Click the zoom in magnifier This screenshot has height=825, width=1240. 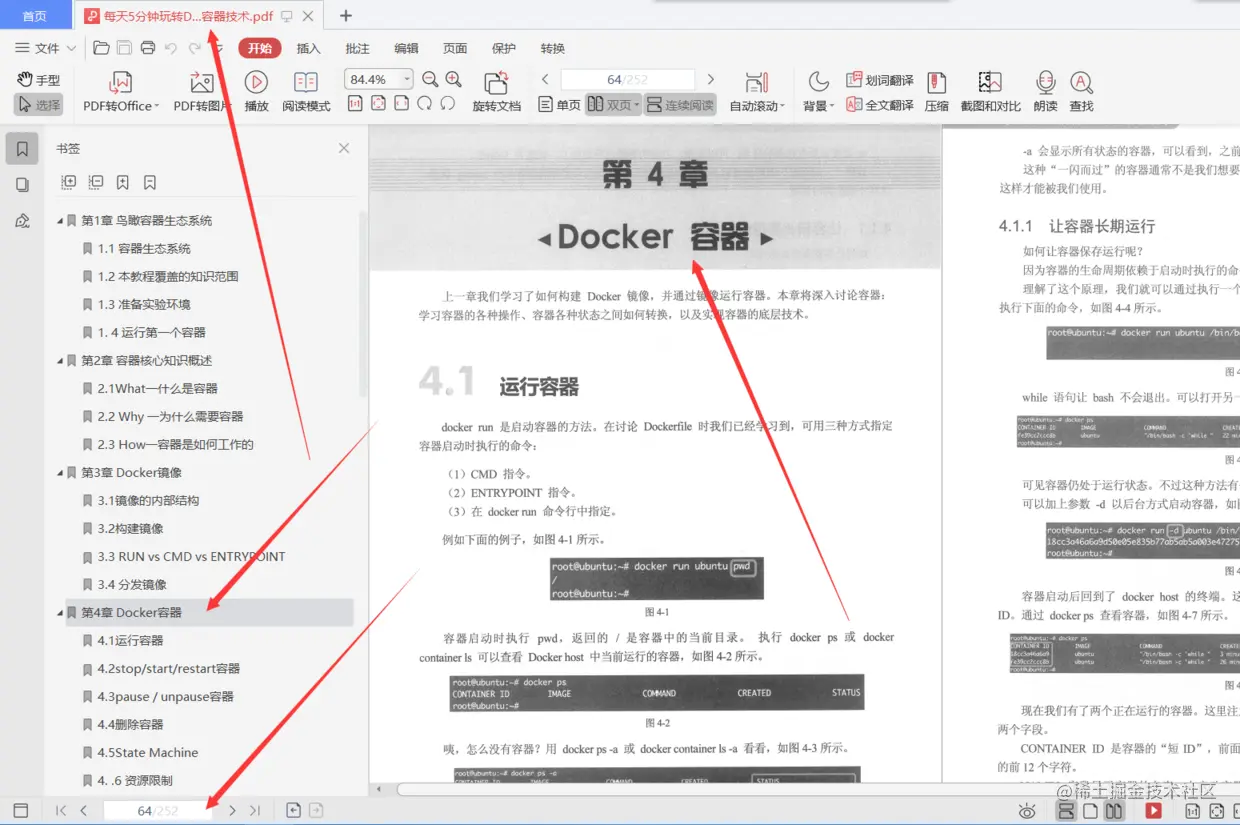pos(453,80)
